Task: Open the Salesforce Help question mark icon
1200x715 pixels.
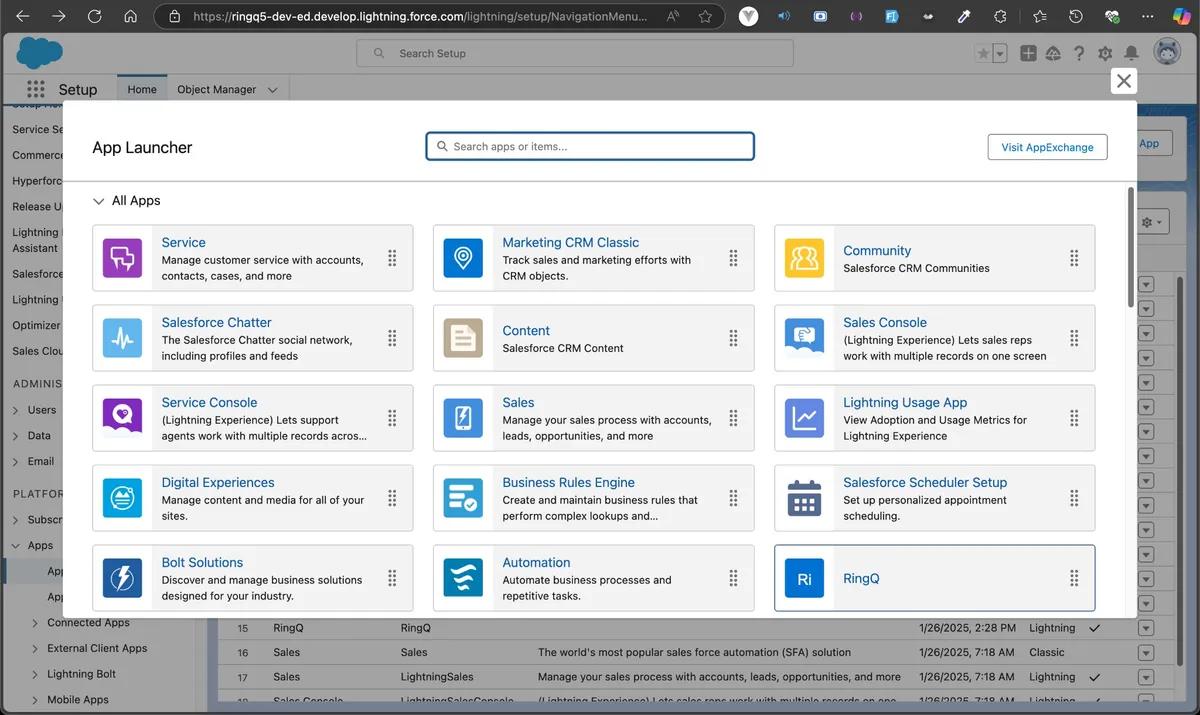Action: pyautogui.click(x=1079, y=53)
